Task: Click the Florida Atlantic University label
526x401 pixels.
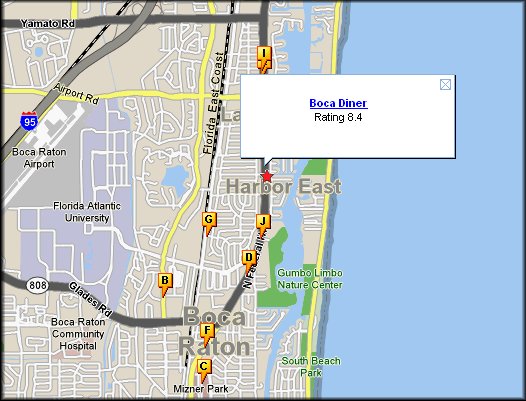Action: click(87, 212)
